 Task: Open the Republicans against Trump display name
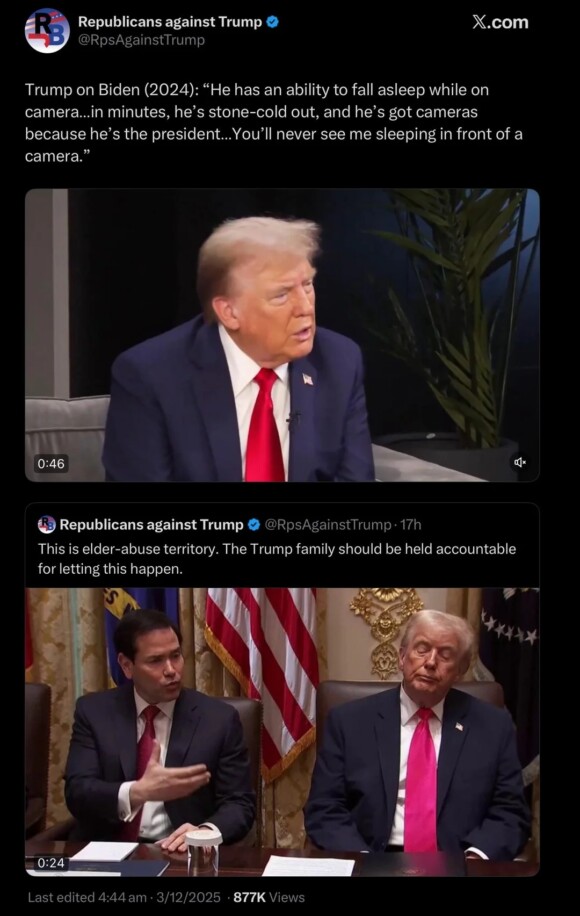pyautogui.click(x=170, y=22)
